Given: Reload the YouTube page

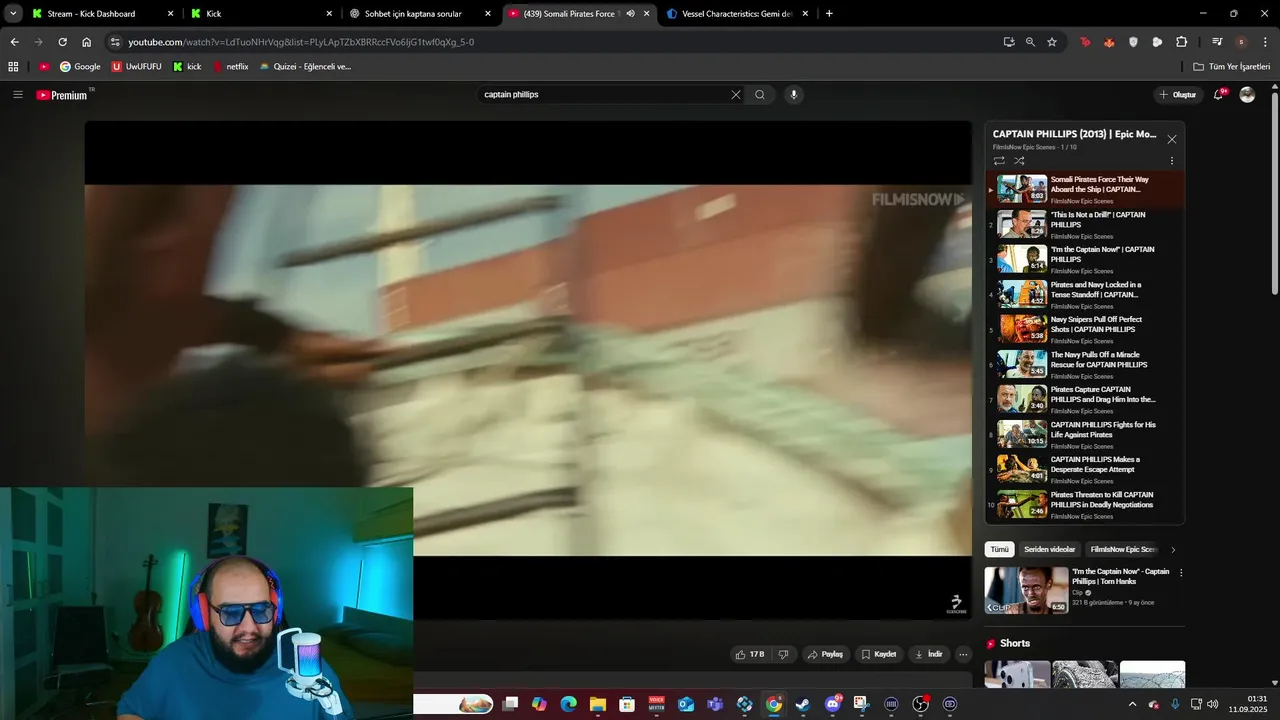Looking at the screenshot, I should point(62,42).
